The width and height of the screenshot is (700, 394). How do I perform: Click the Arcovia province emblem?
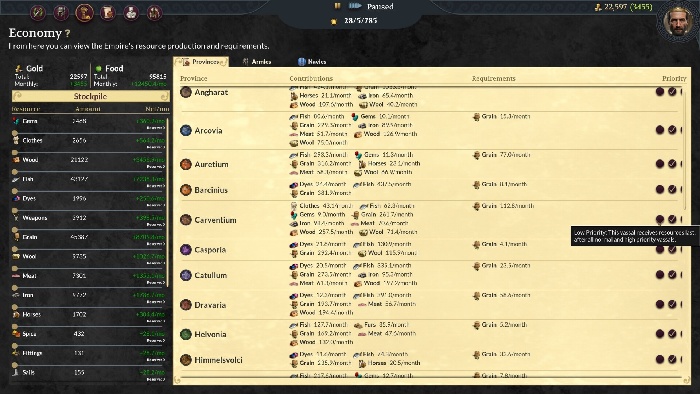(186, 130)
